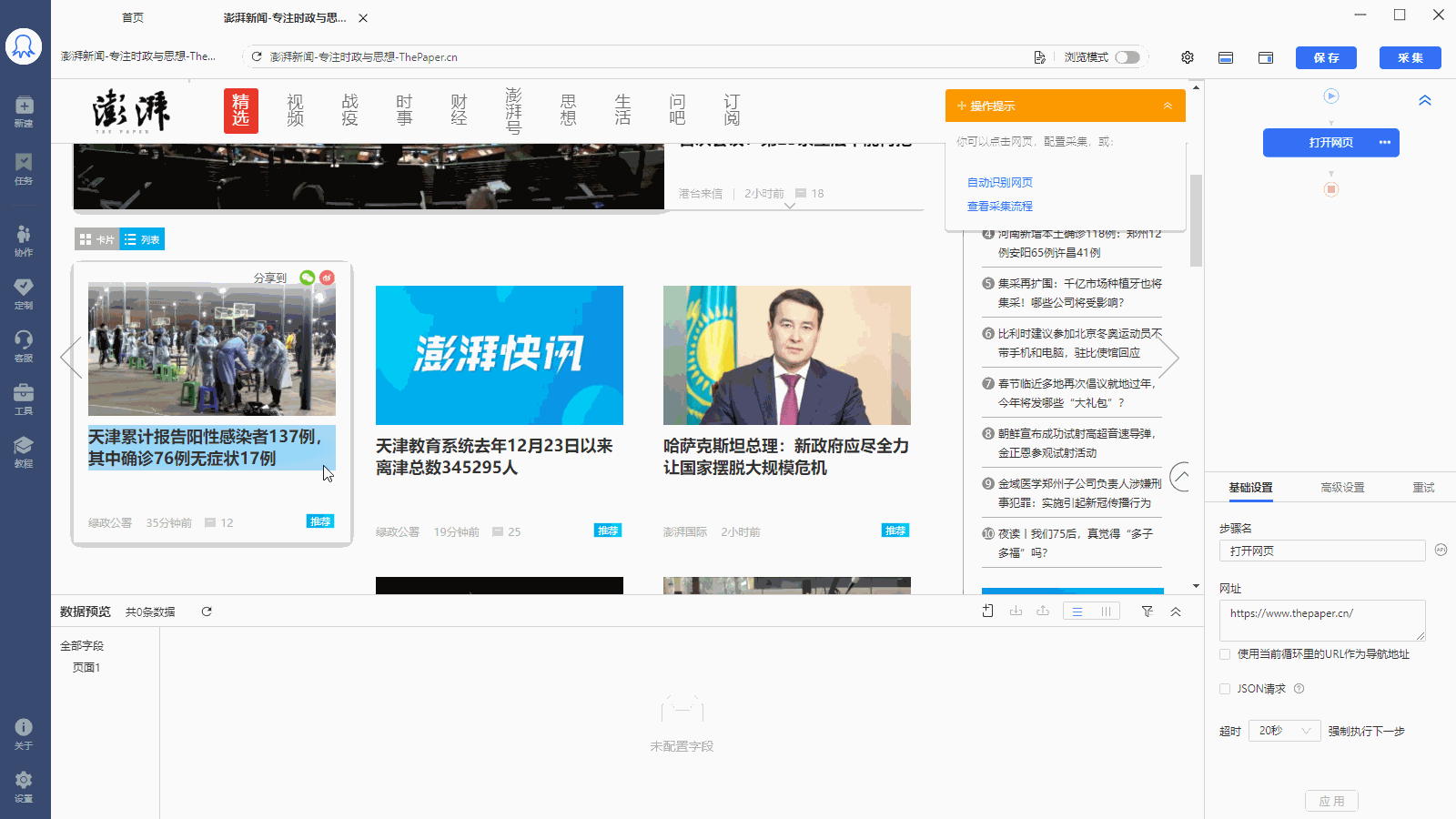
Task: Open the 重试 retry tab
Action: (x=1423, y=488)
